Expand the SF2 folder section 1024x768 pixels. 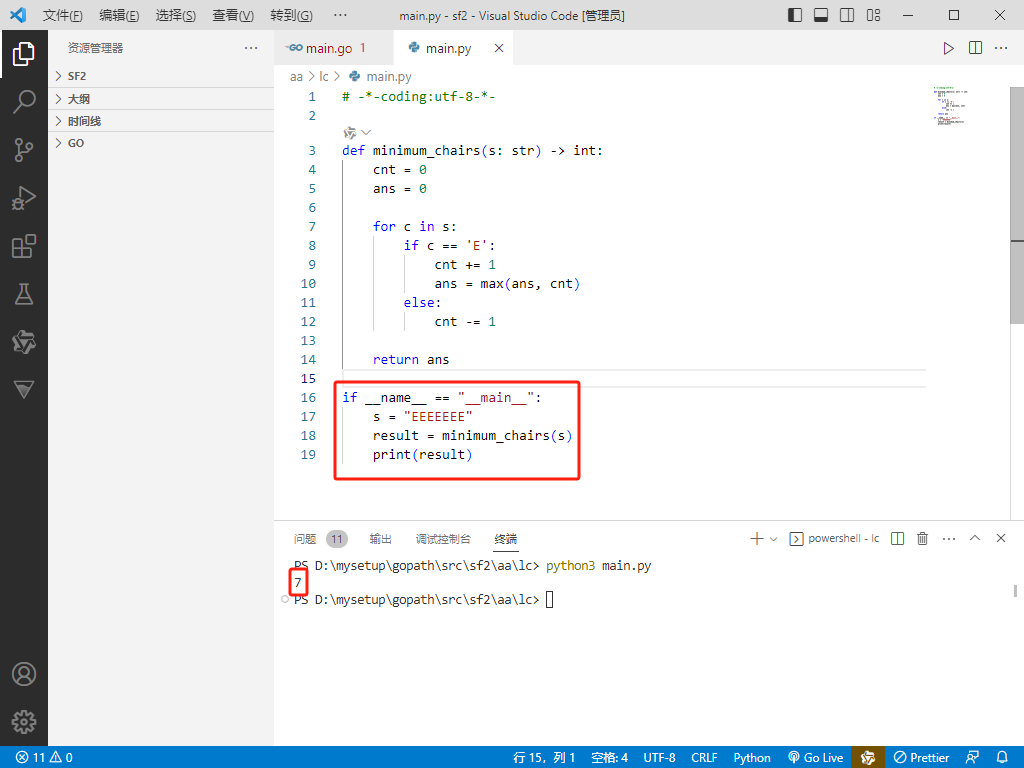161,76
